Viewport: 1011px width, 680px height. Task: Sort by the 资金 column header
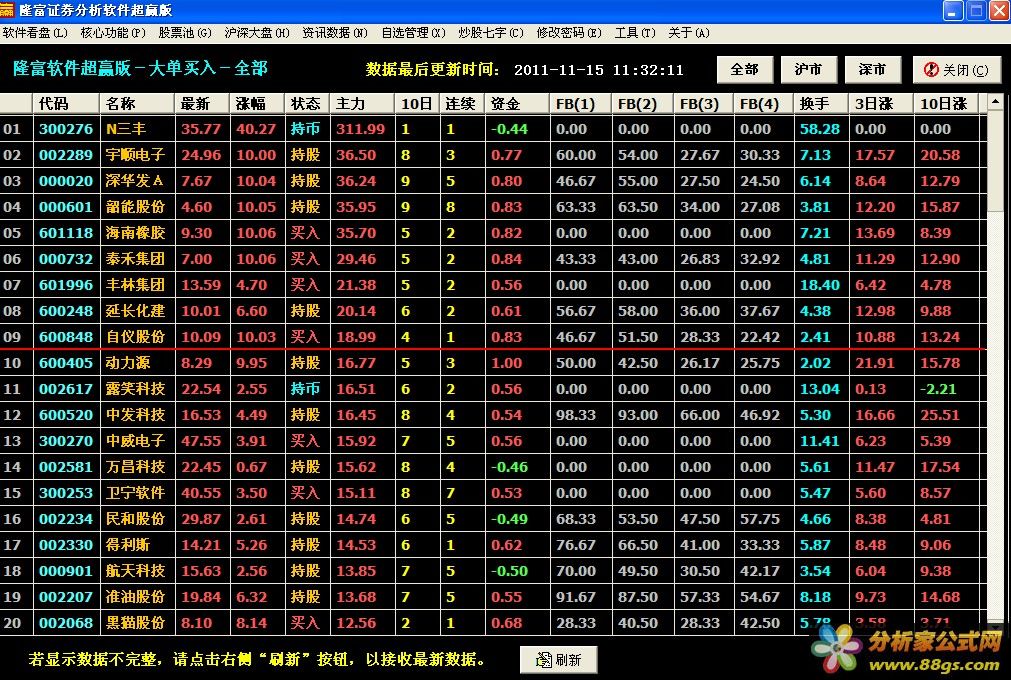pos(516,103)
